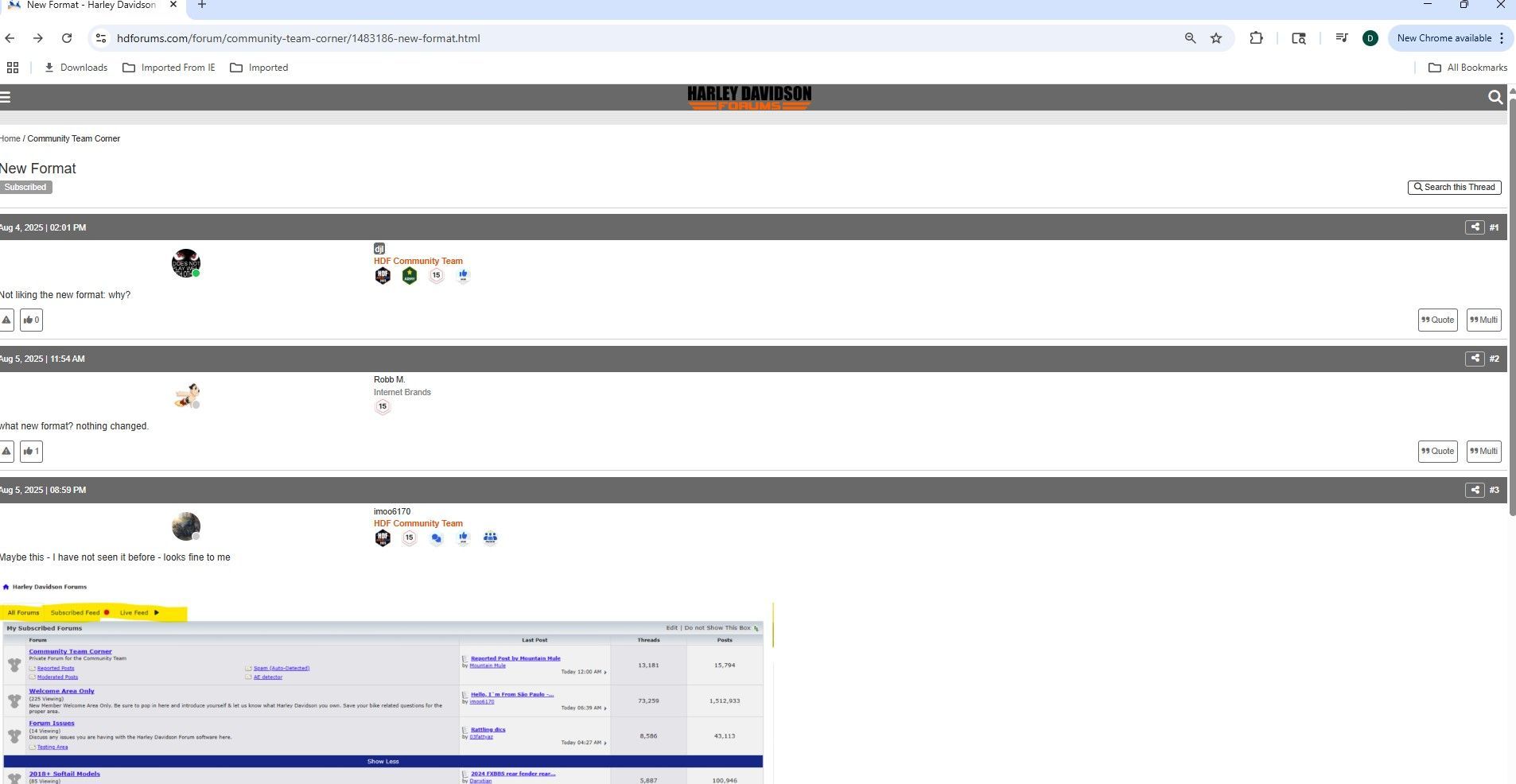Screen dimensions: 1516x784
Task: Open the hamburger menu in forum header
Action: tap(6, 97)
